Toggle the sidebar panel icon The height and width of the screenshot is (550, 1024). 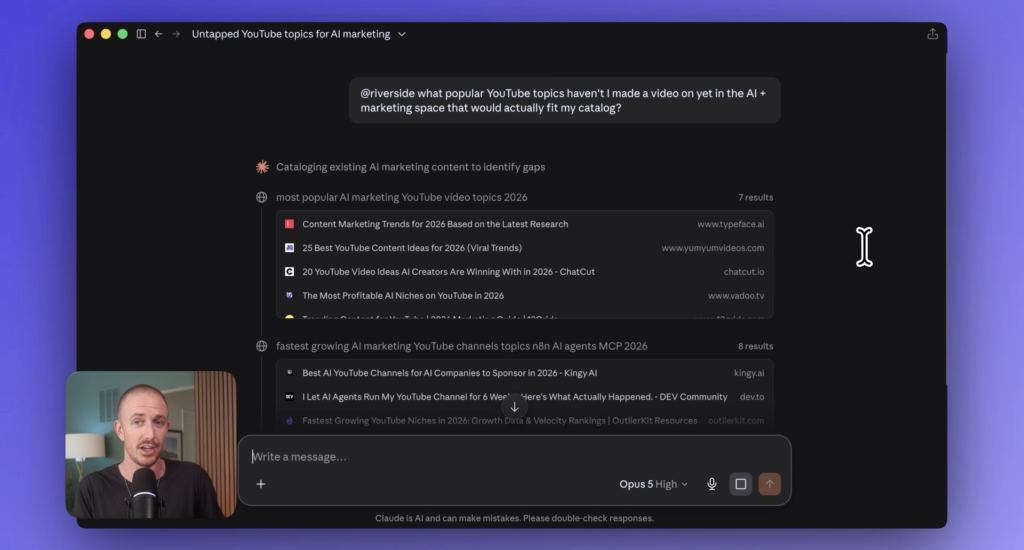pyautogui.click(x=141, y=34)
